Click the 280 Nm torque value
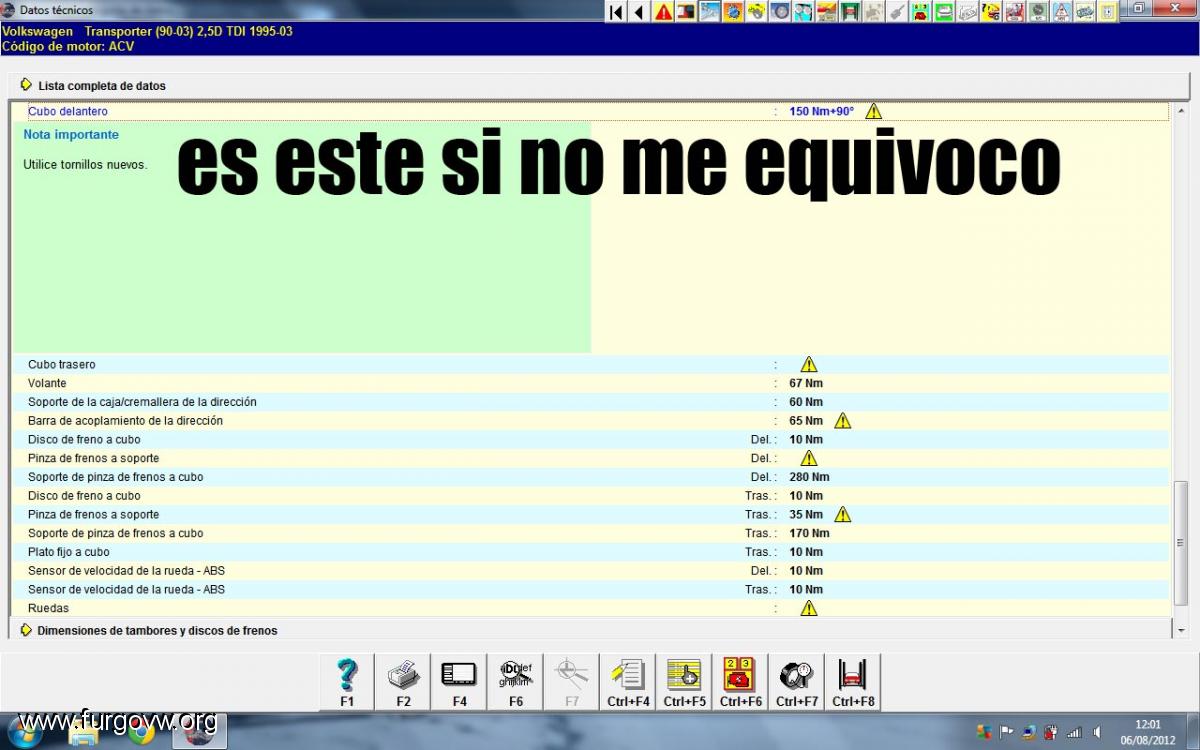Screen dimensions: 1200x750 click(809, 477)
